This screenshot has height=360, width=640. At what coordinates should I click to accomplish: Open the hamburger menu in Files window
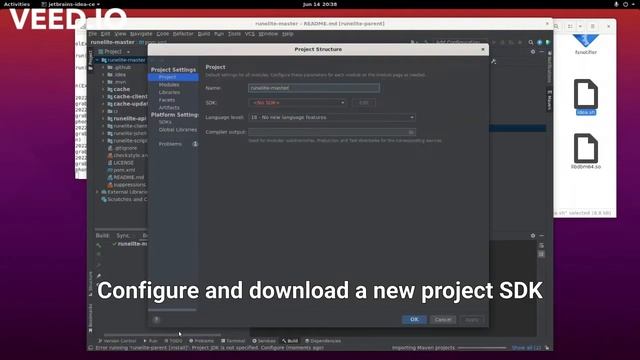[593, 26]
